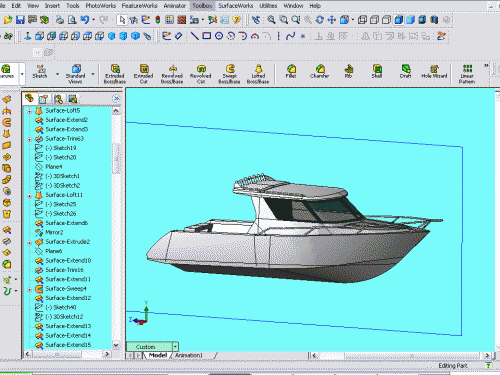Pick the Select arrow cursor tool

[x=122, y=20]
